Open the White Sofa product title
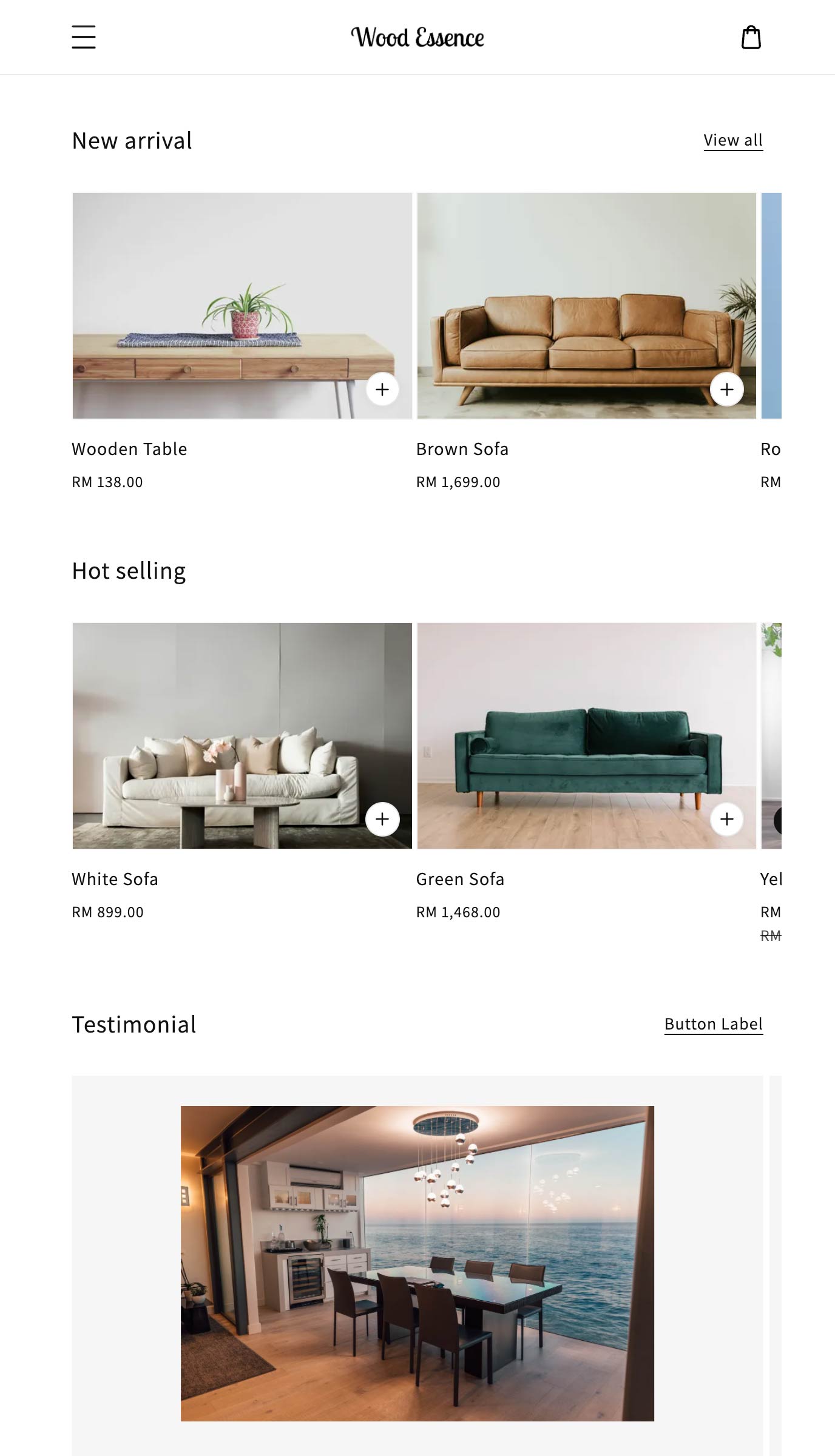 coord(115,879)
